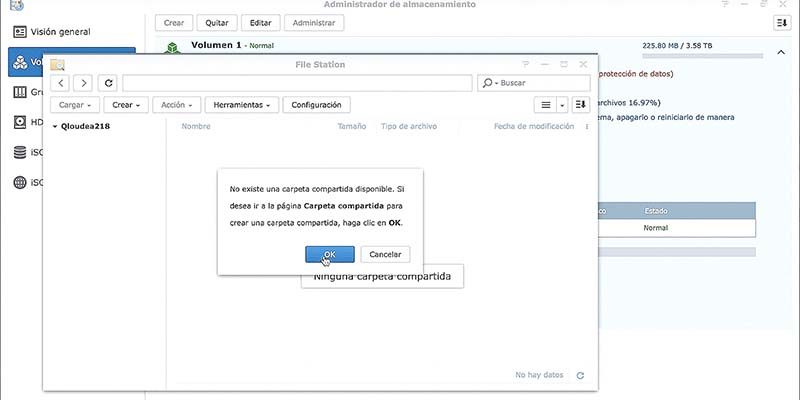Click the Buscar search field
The width and height of the screenshot is (800, 400).
coord(544,83)
